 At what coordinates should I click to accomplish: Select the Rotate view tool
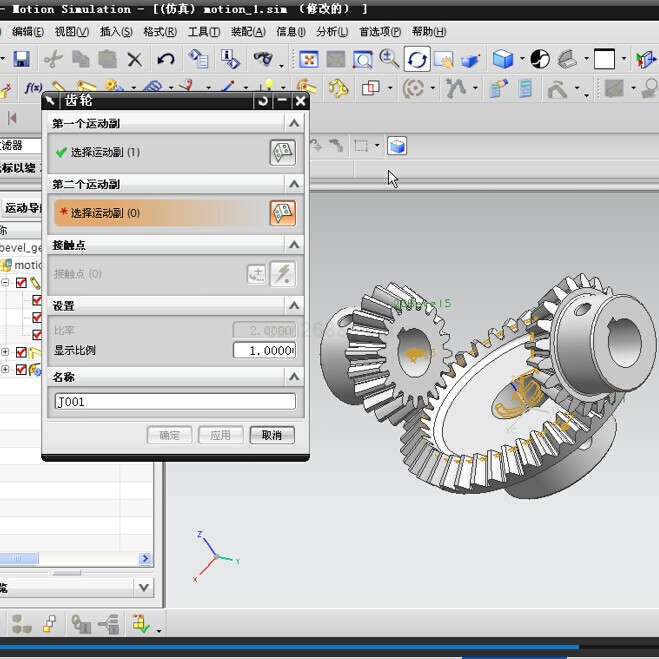417,60
